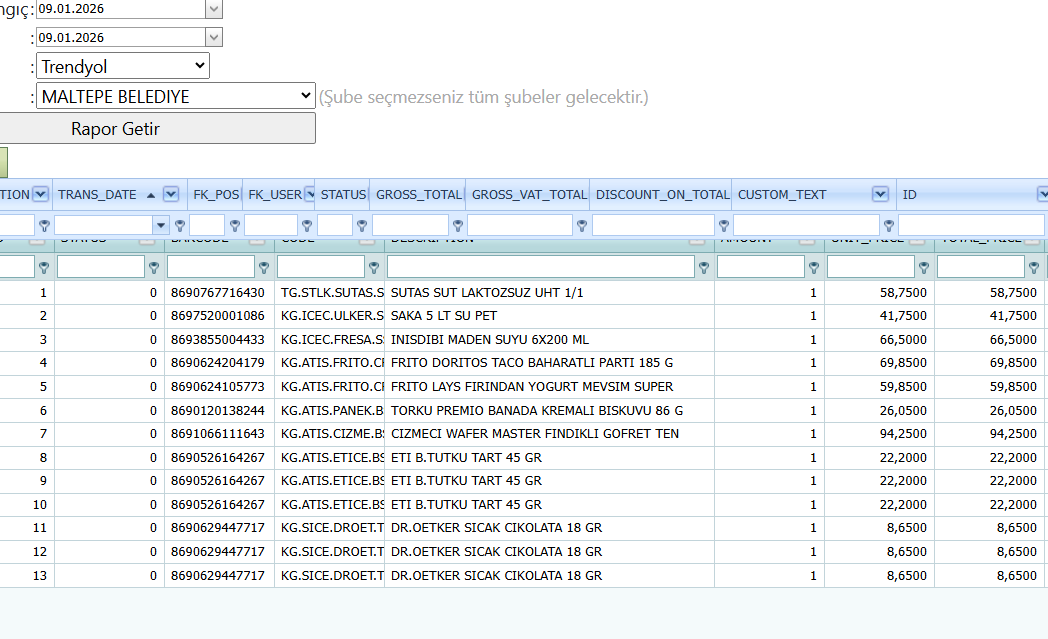Open the GROSS_VAT_TOTAL filter funnel menu
1048x639 pixels.
(582, 226)
